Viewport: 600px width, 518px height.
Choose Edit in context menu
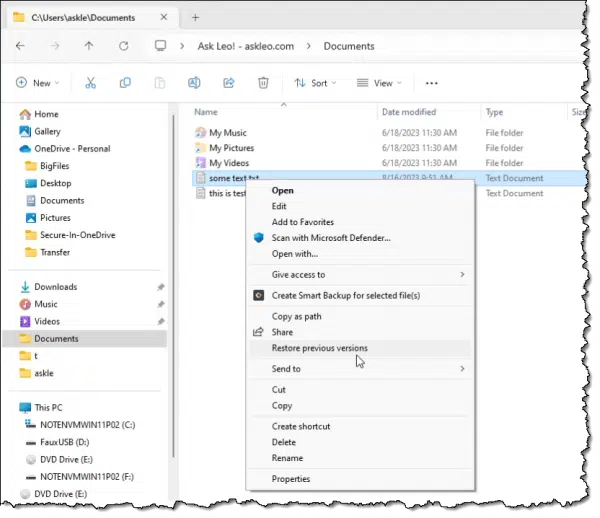[360, 206]
